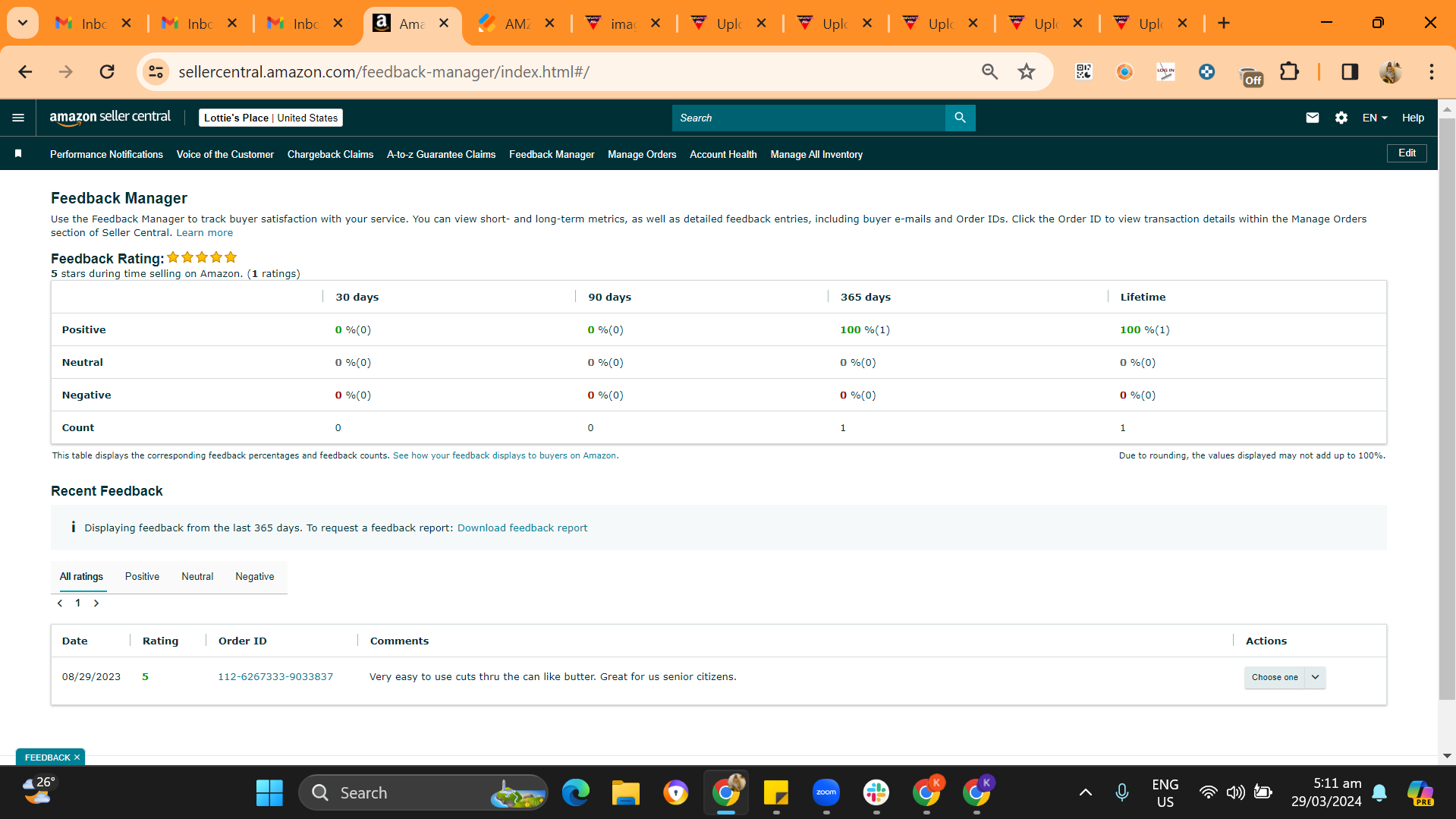Screen dimensions: 1456x819
Task: Go to the next feedback page arrow
Action: coord(96,603)
